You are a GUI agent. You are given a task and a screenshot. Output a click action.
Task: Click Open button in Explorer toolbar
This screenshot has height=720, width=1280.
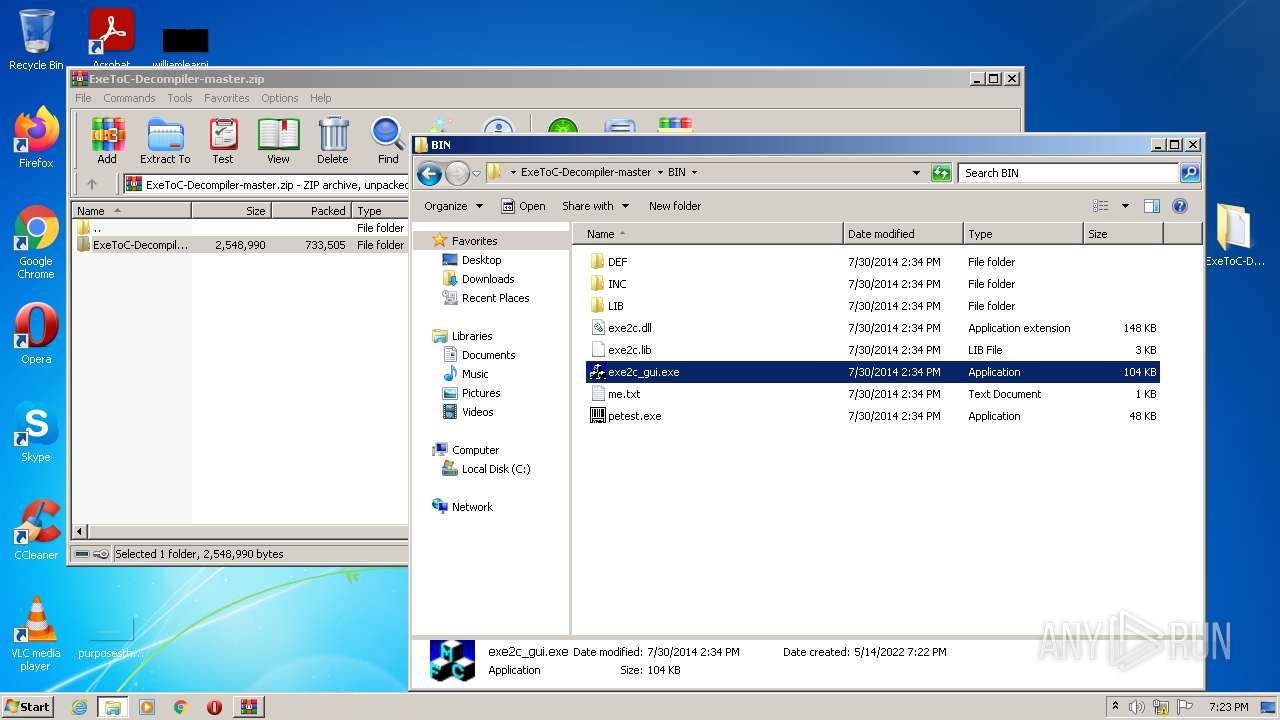[x=523, y=206]
